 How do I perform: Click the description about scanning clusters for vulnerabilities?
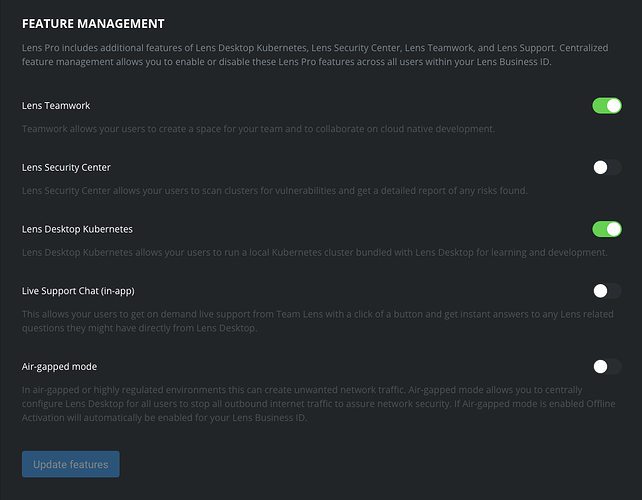275,191
